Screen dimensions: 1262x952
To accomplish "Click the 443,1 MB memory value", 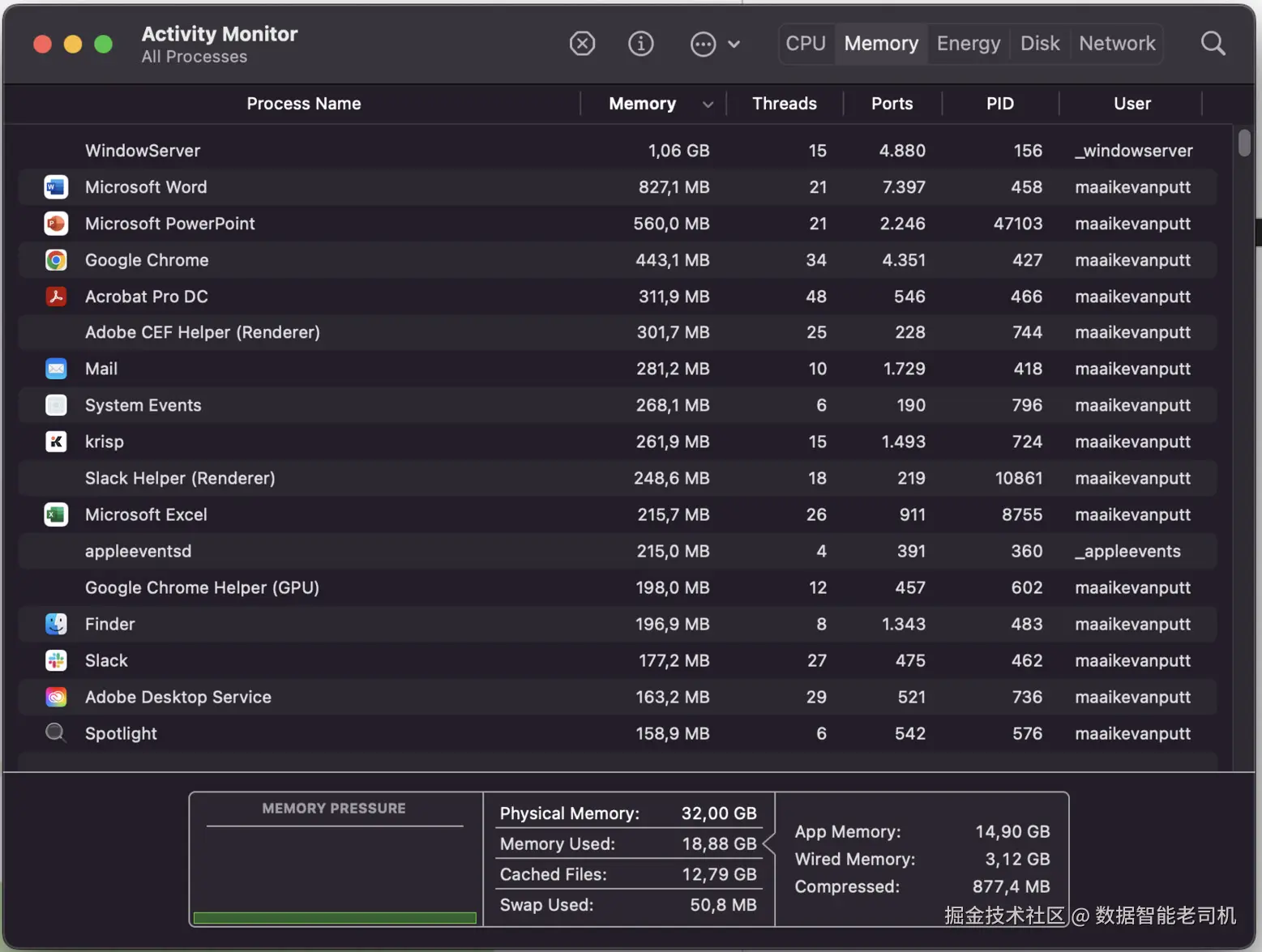I will pos(673,260).
